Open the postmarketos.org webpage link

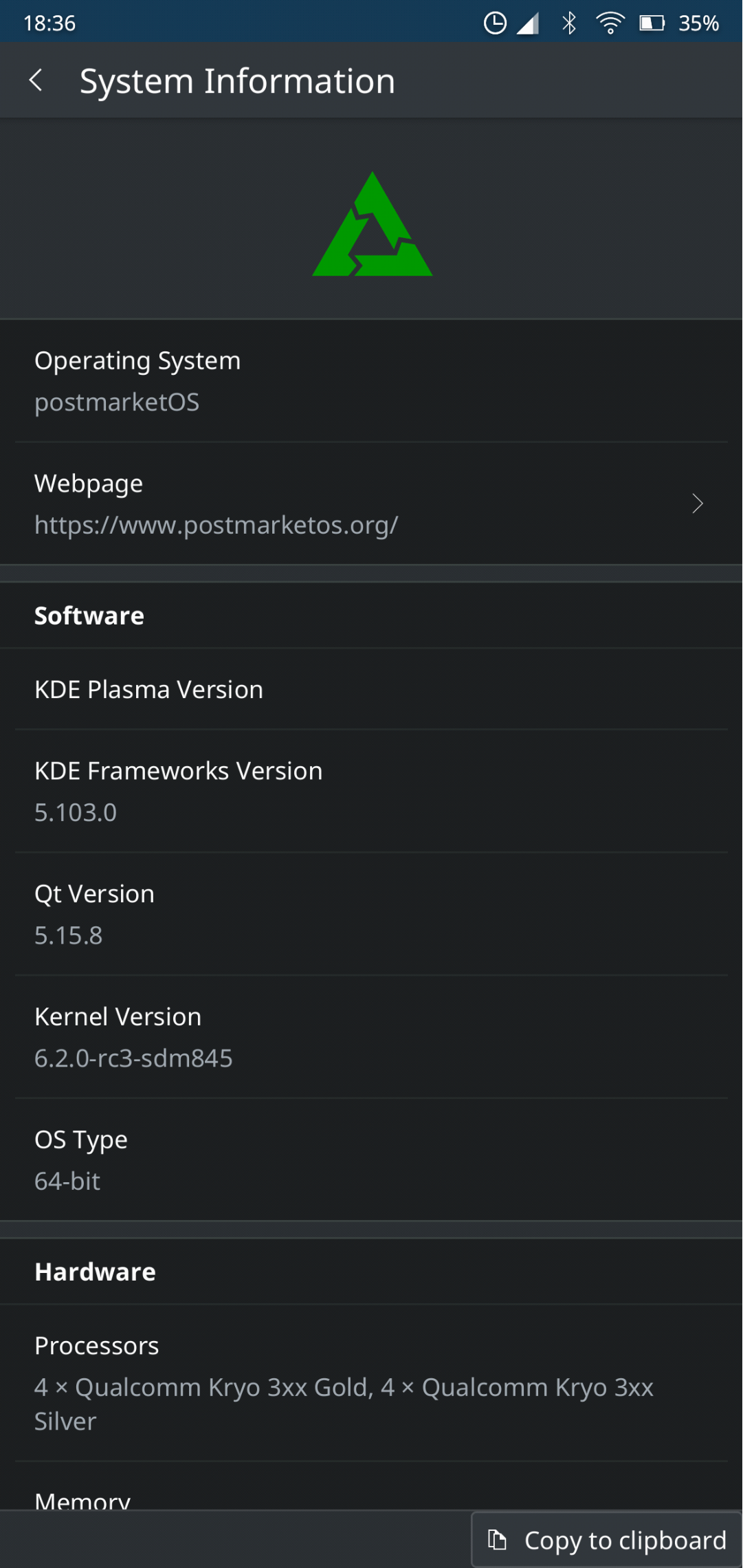pos(216,525)
